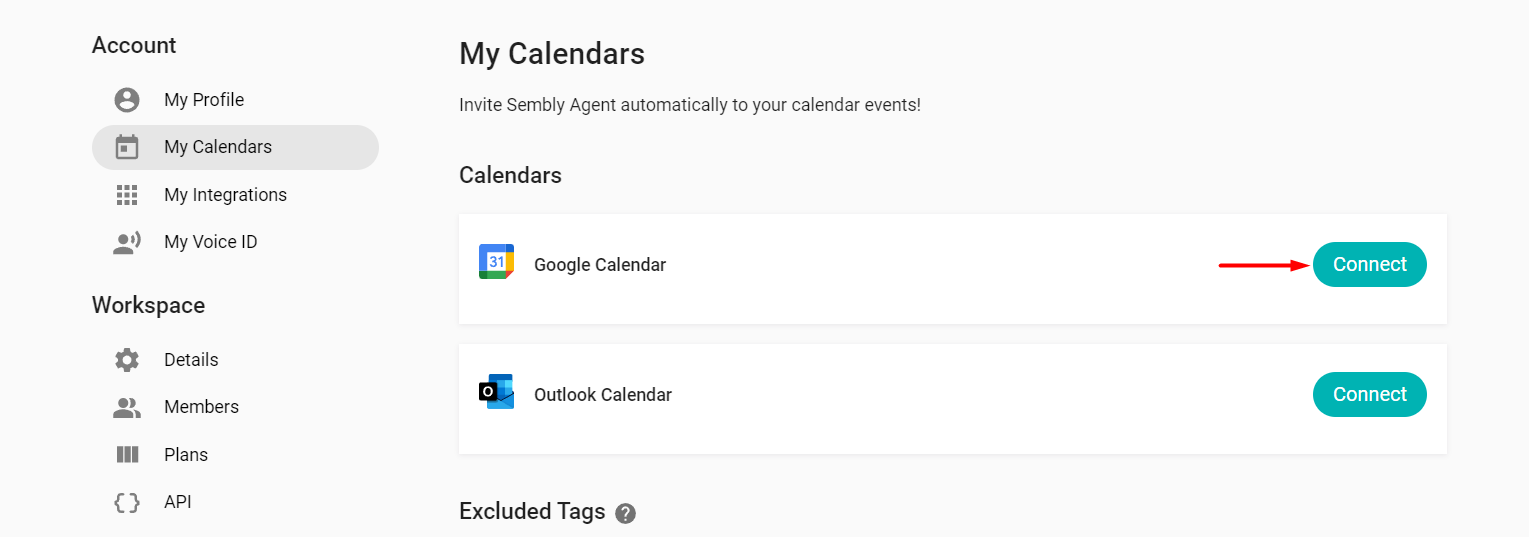
Task: Click the Excluded Tags help question icon
Action: (626, 513)
